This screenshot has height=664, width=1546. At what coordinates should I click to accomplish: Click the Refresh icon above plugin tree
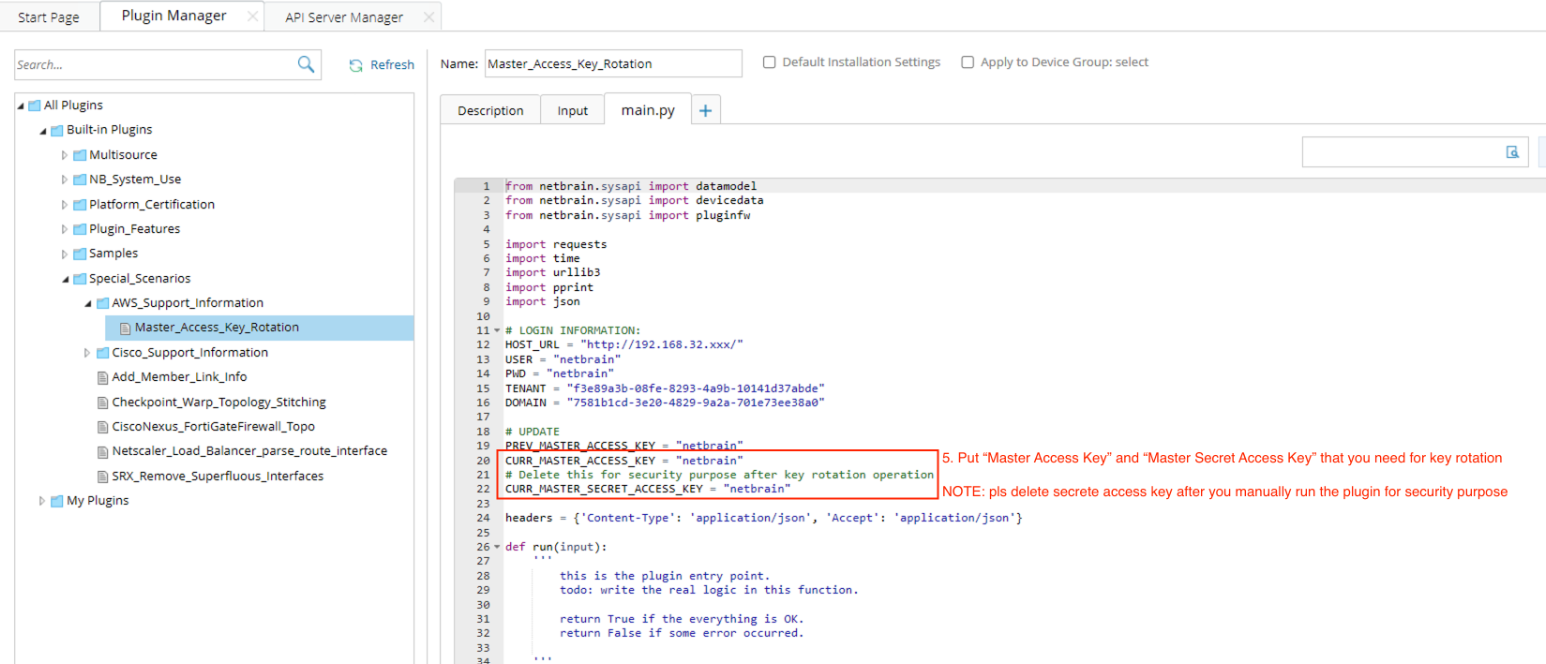click(x=355, y=65)
